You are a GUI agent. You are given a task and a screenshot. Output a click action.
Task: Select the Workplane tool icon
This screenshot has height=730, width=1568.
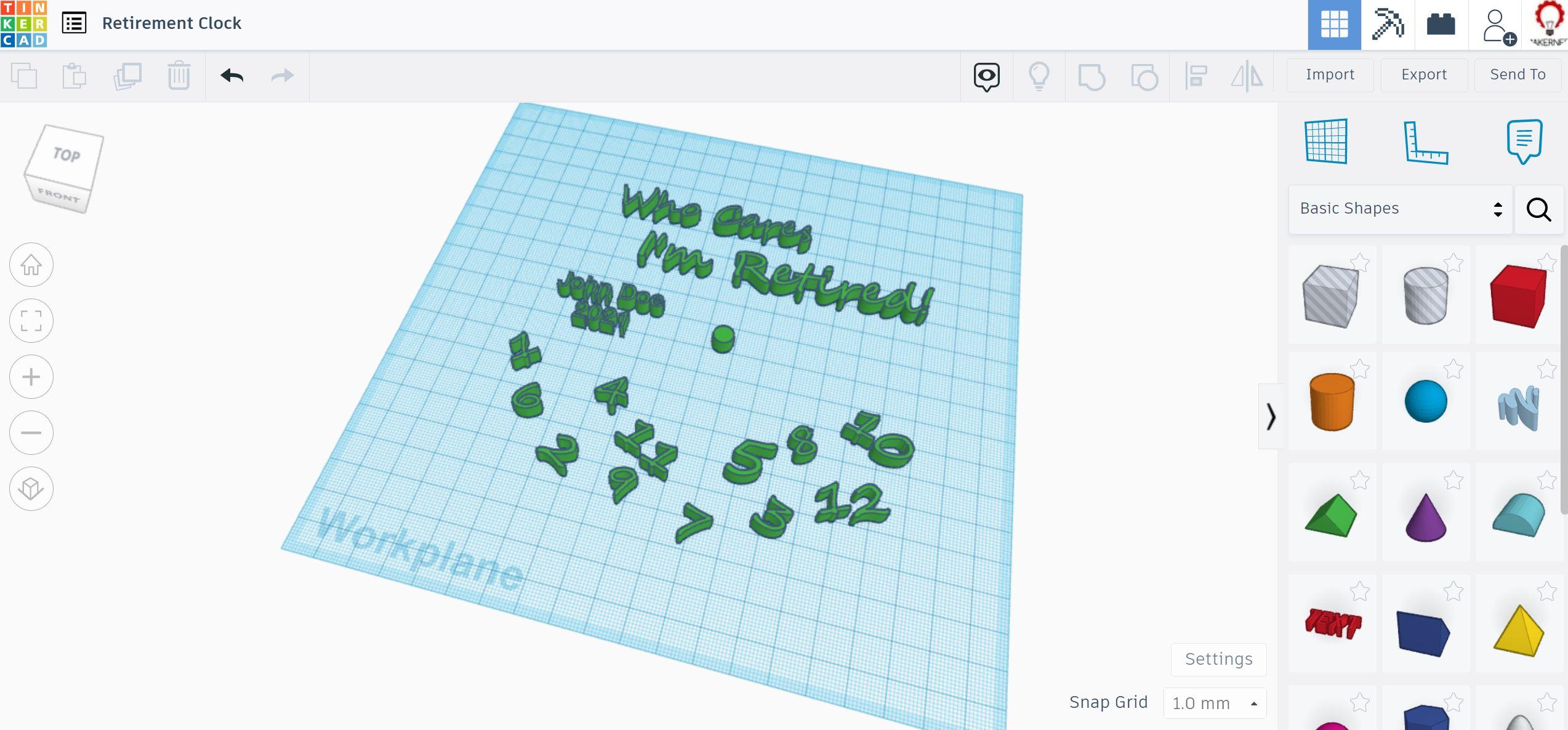coord(1326,142)
